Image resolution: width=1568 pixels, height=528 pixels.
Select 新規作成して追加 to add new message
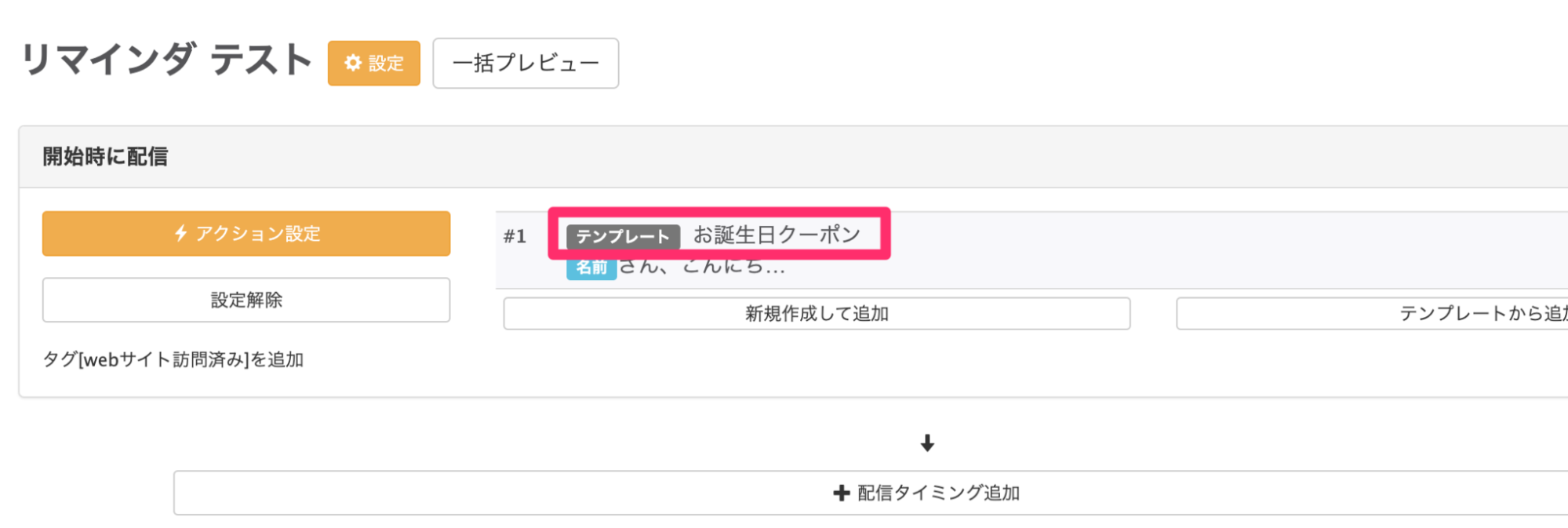[817, 314]
